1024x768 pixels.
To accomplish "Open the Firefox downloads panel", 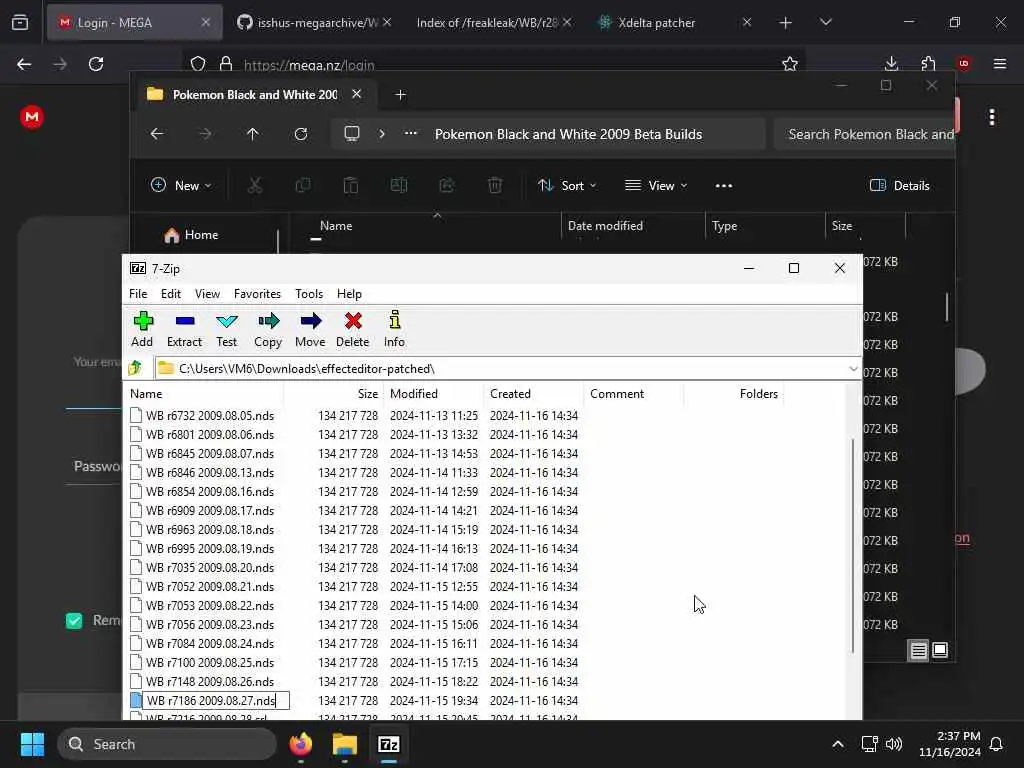I will tap(891, 64).
